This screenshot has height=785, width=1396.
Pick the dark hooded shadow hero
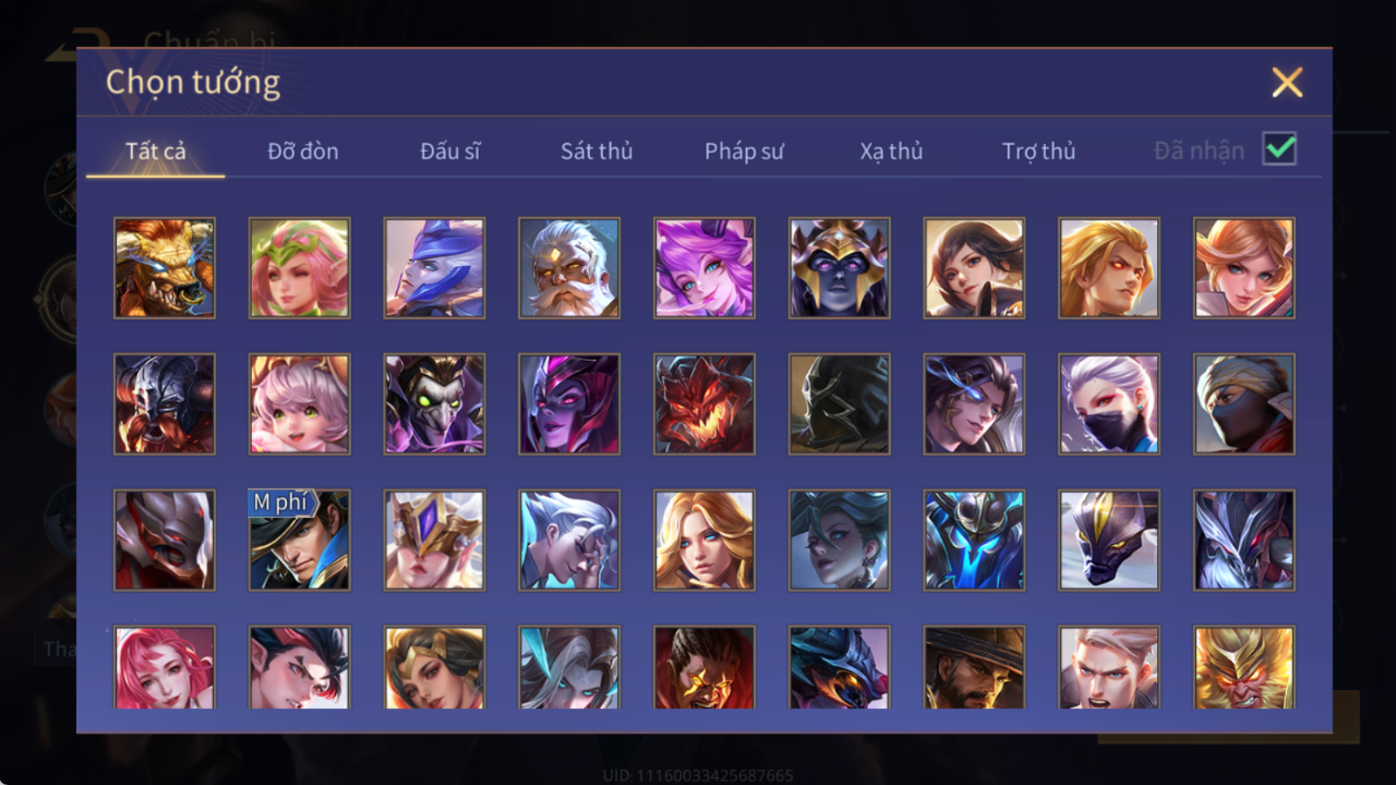839,404
